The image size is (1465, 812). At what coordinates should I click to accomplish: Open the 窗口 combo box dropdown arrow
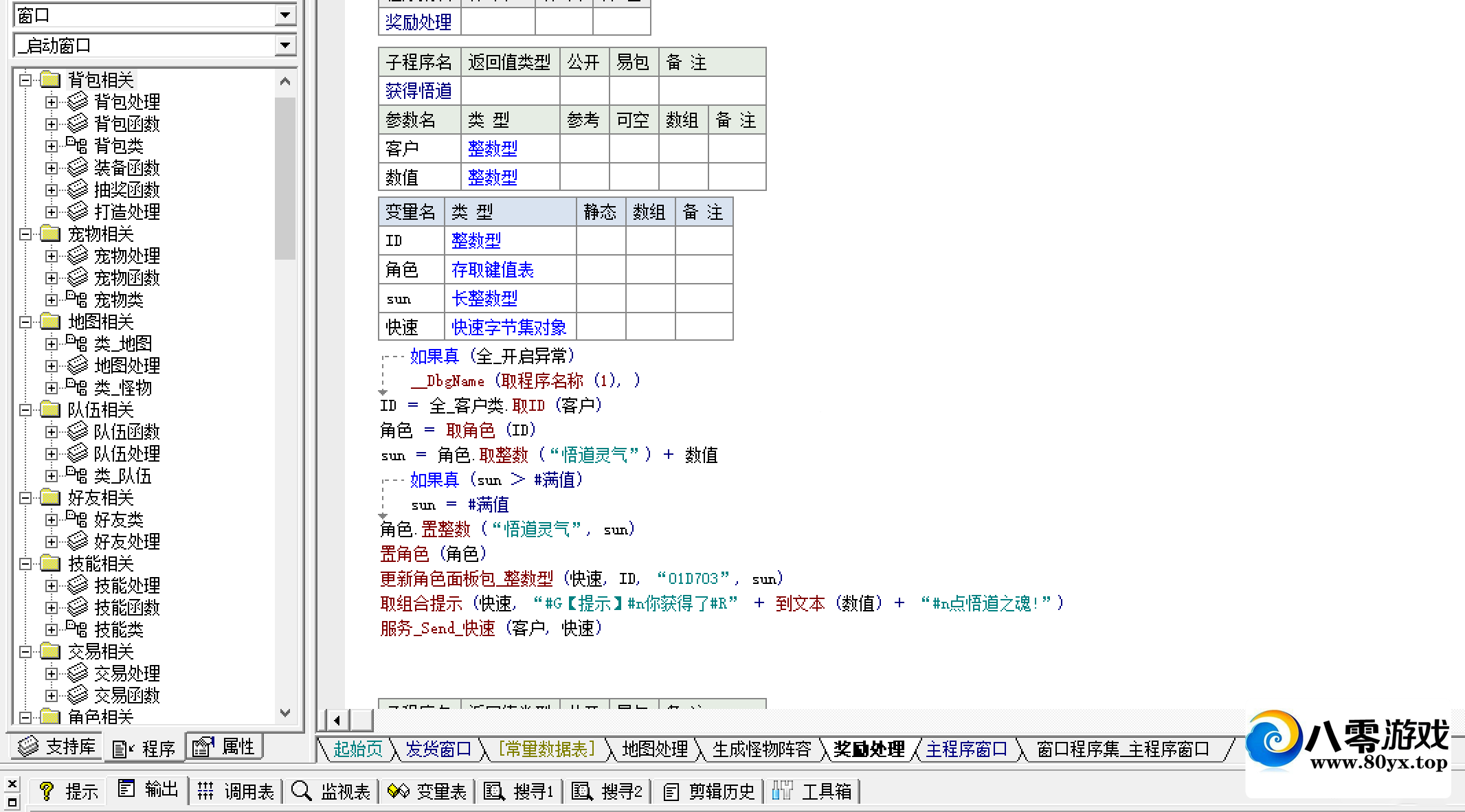pyautogui.click(x=285, y=14)
